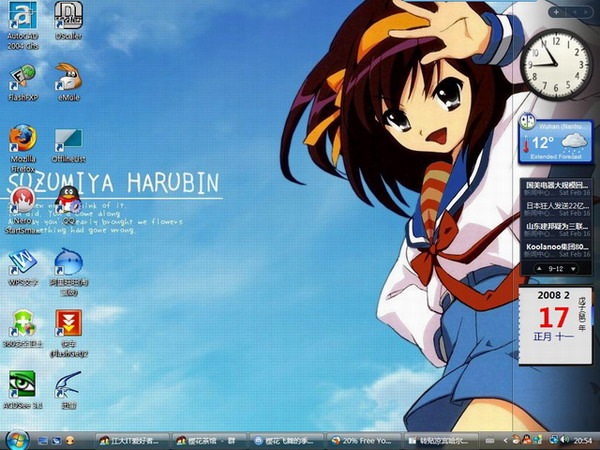Expand hidden tray icons with the taskbar chevron

click(x=505, y=441)
